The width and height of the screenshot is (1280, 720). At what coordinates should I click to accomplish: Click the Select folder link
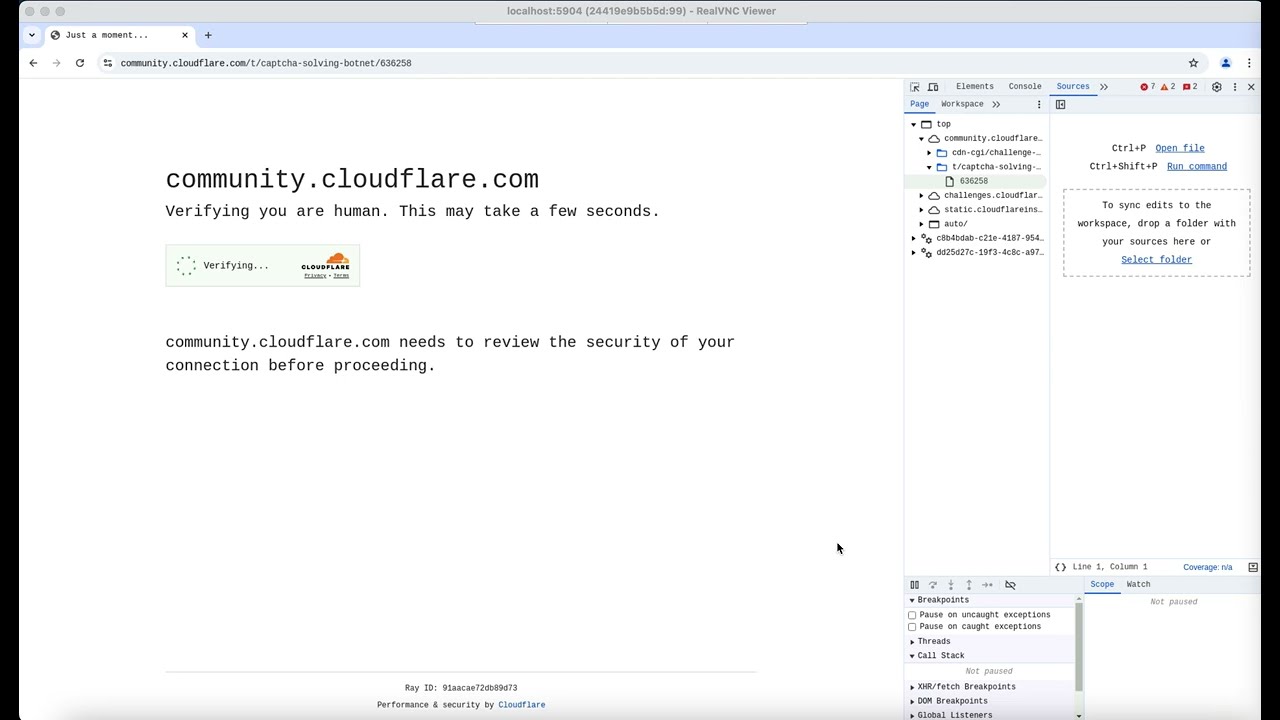pos(1157,260)
